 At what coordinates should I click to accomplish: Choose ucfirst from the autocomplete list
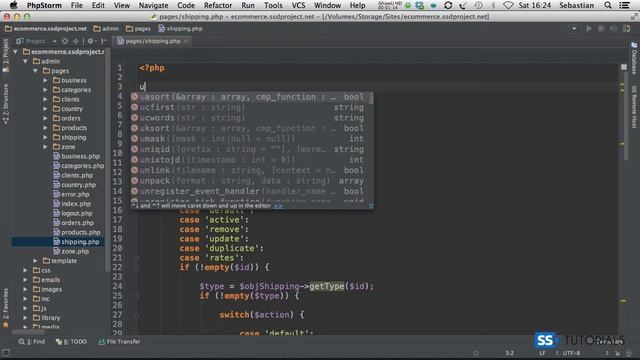tap(249, 107)
